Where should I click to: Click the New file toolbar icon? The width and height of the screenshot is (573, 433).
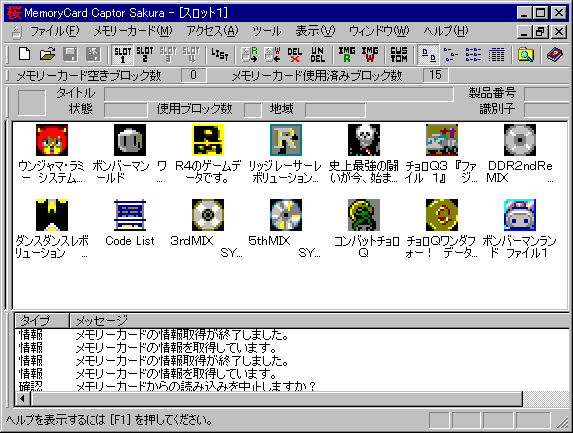[x=24, y=54]
